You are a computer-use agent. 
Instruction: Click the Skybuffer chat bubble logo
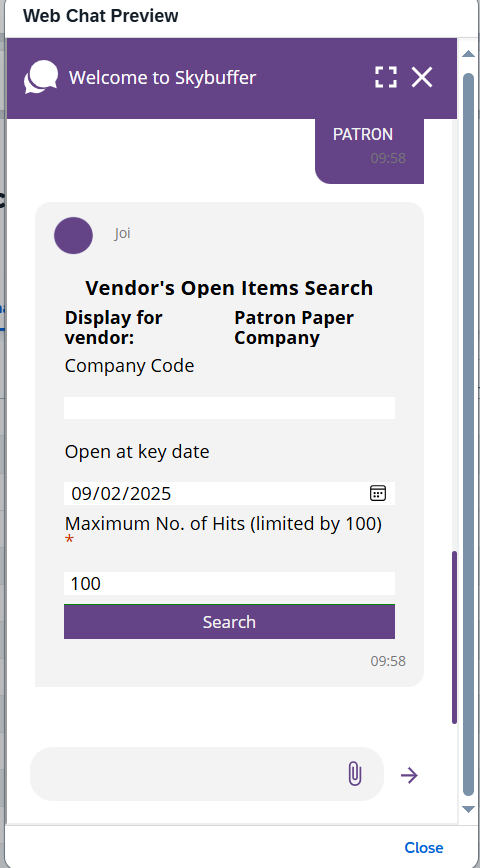click(40, 77)
